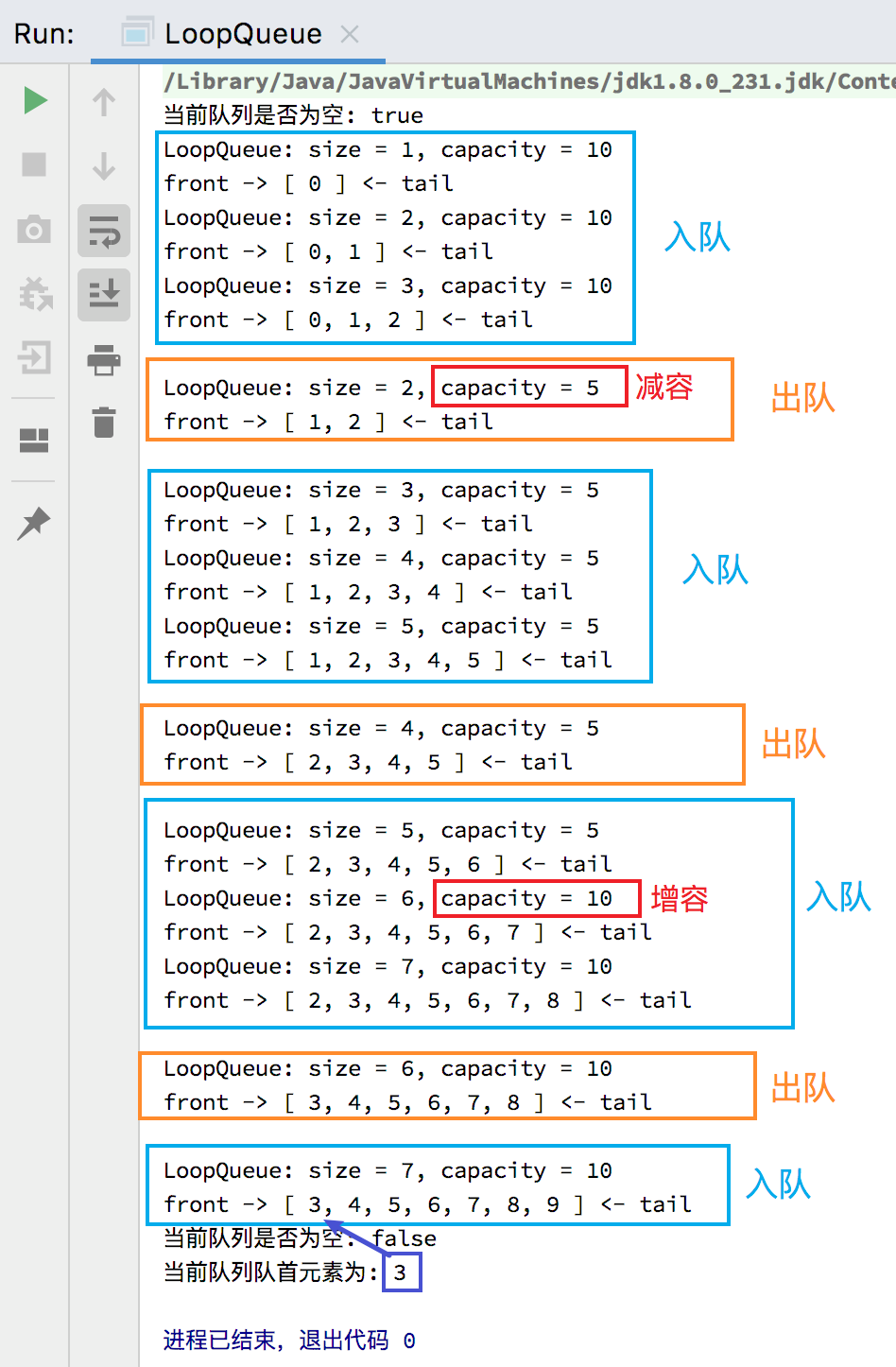Click the line 'front -> [ 0, 1, 2 ] <- tail'
This screenshot has width=896, height=1367.
tap(348, 320)
